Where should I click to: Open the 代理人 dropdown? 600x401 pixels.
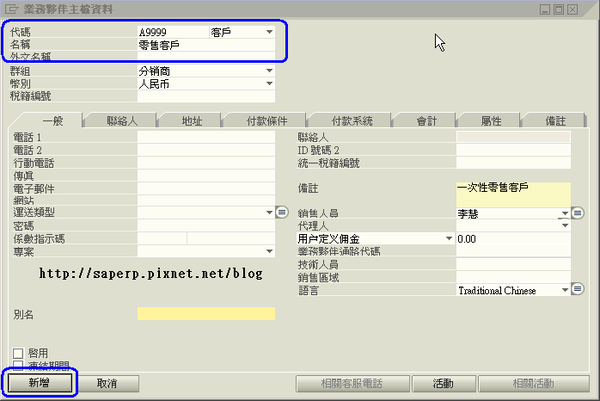565,225
